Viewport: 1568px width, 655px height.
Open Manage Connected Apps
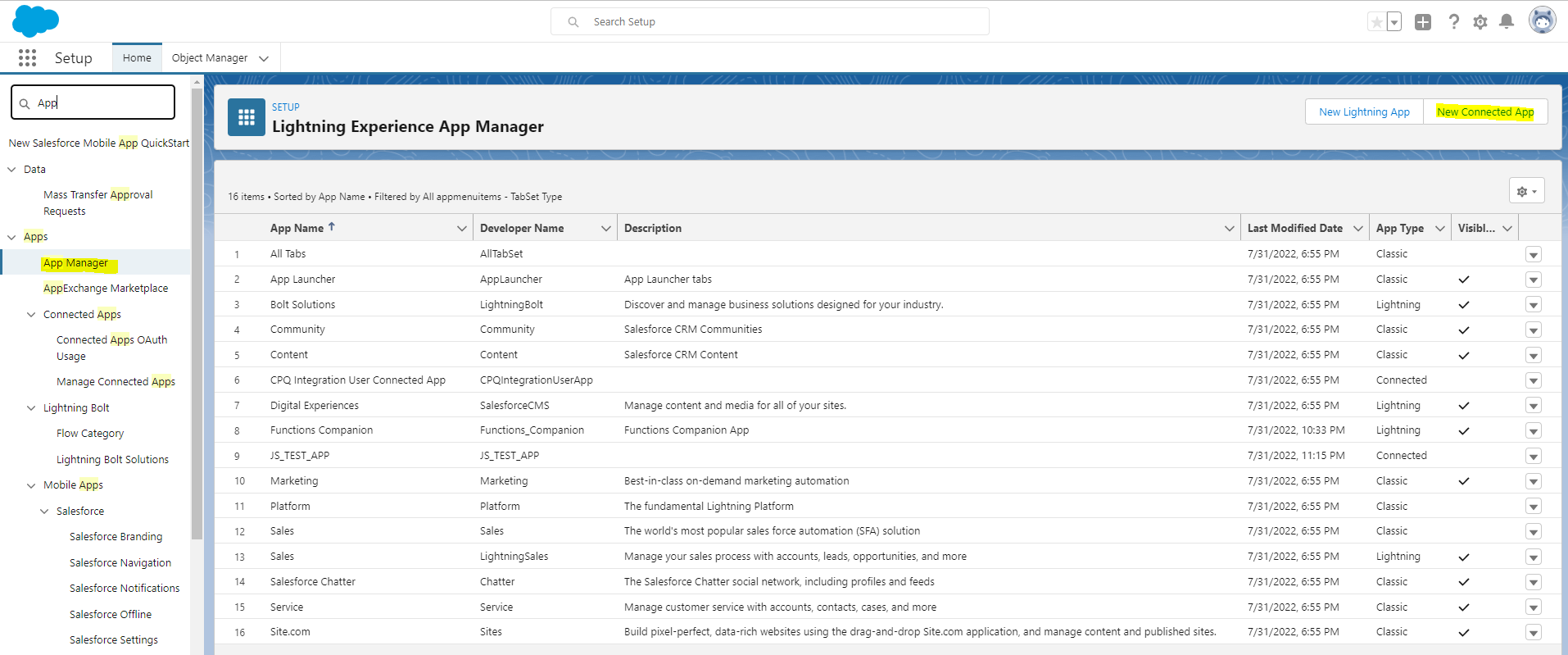coord(116,381)
